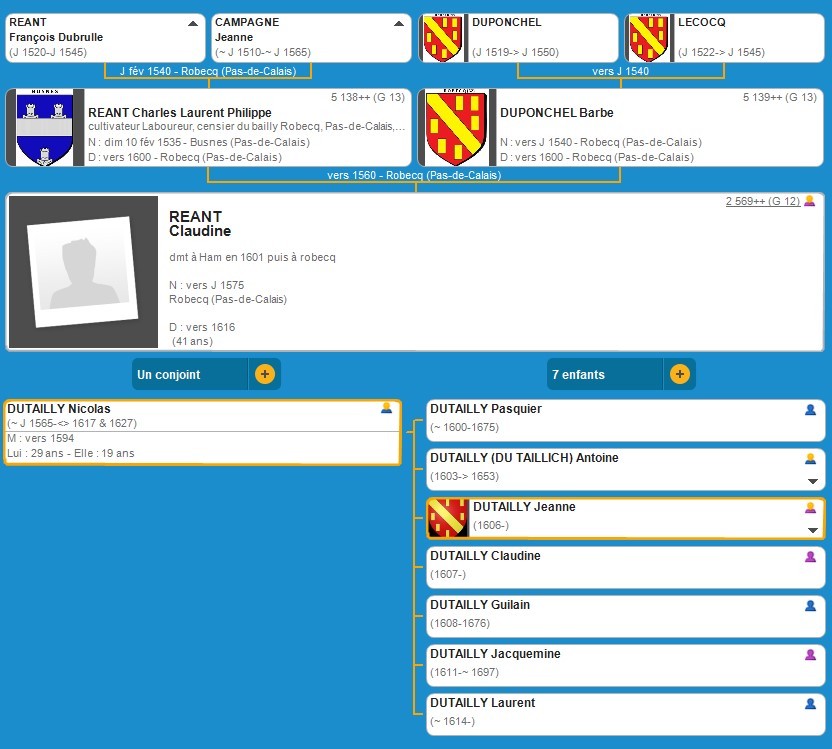Click the plus icon next to Un conjoint
Image resolution: width=832 pixels, height=749 pixels.
click(265, 375)
